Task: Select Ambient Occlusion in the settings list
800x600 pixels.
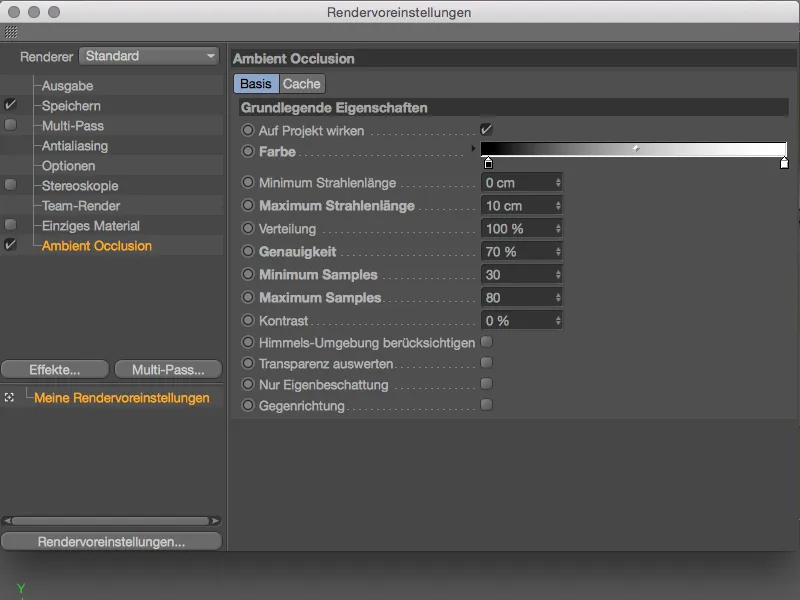Action: (x=97, y=245)
